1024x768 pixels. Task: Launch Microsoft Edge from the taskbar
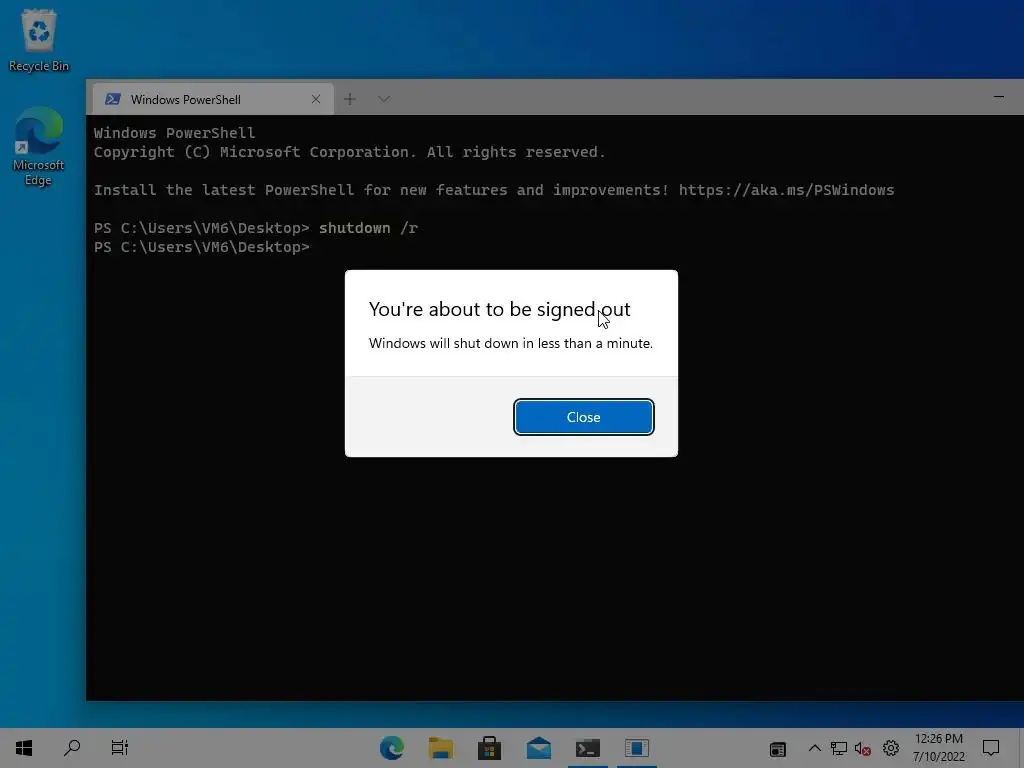pyautogui.click(x=392, y=748)
